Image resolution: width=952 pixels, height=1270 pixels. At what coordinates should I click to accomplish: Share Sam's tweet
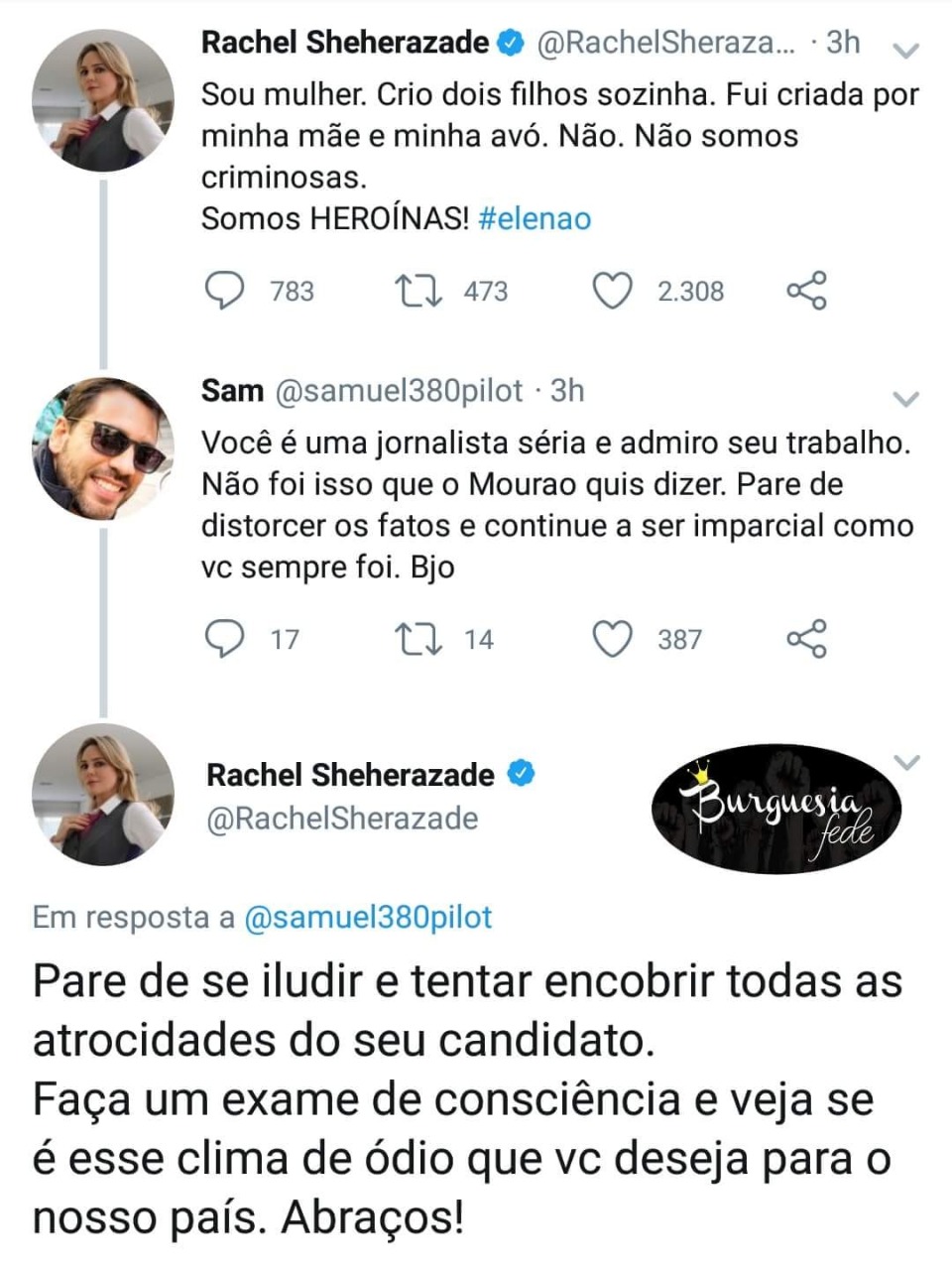pos(806,638)
